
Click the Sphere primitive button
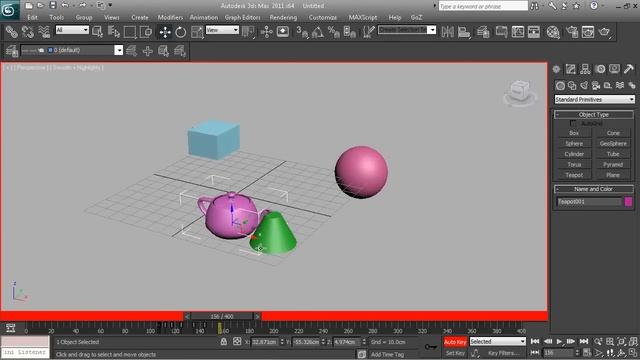pyautogui.click(x=574, y=143)
